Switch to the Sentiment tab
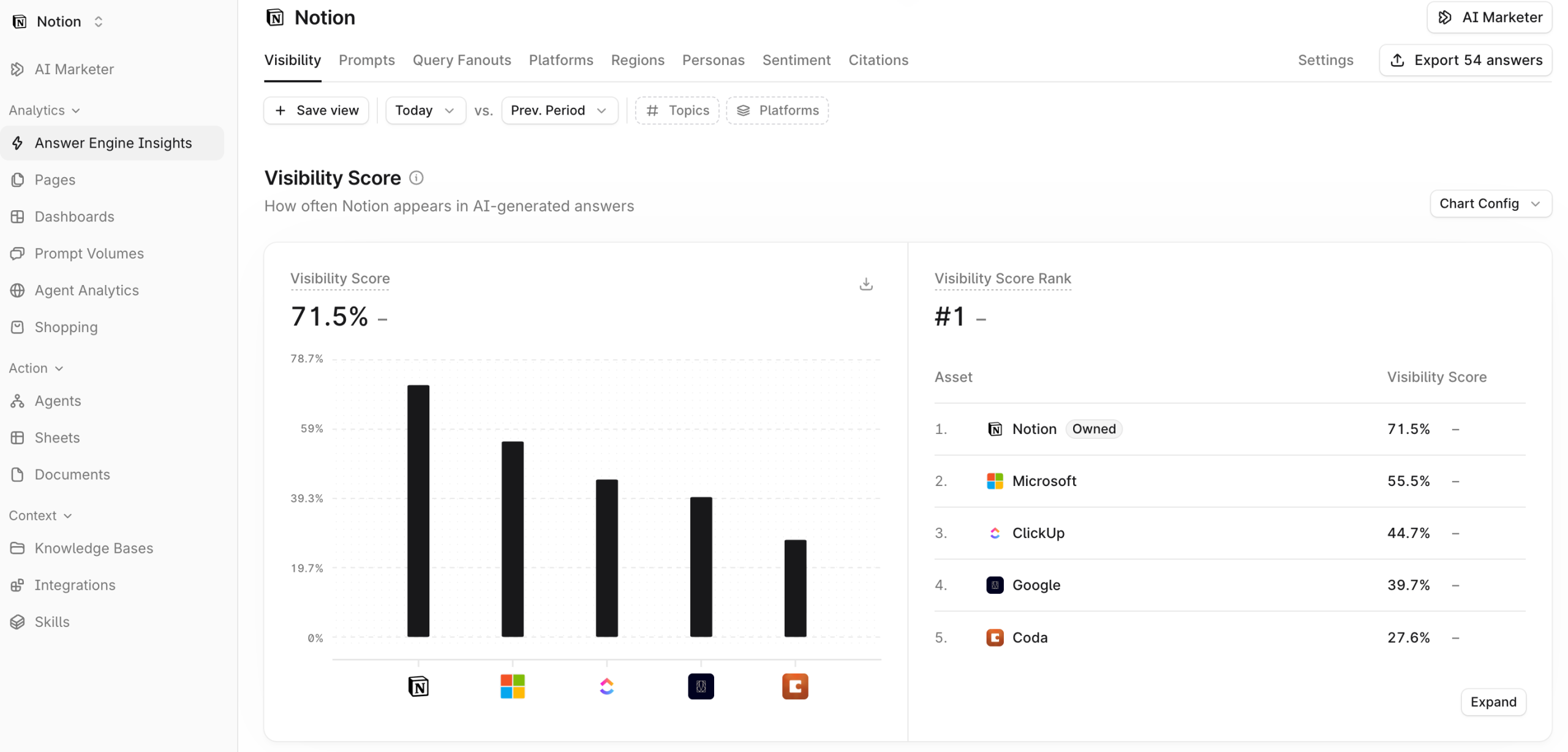 point(796,60)
